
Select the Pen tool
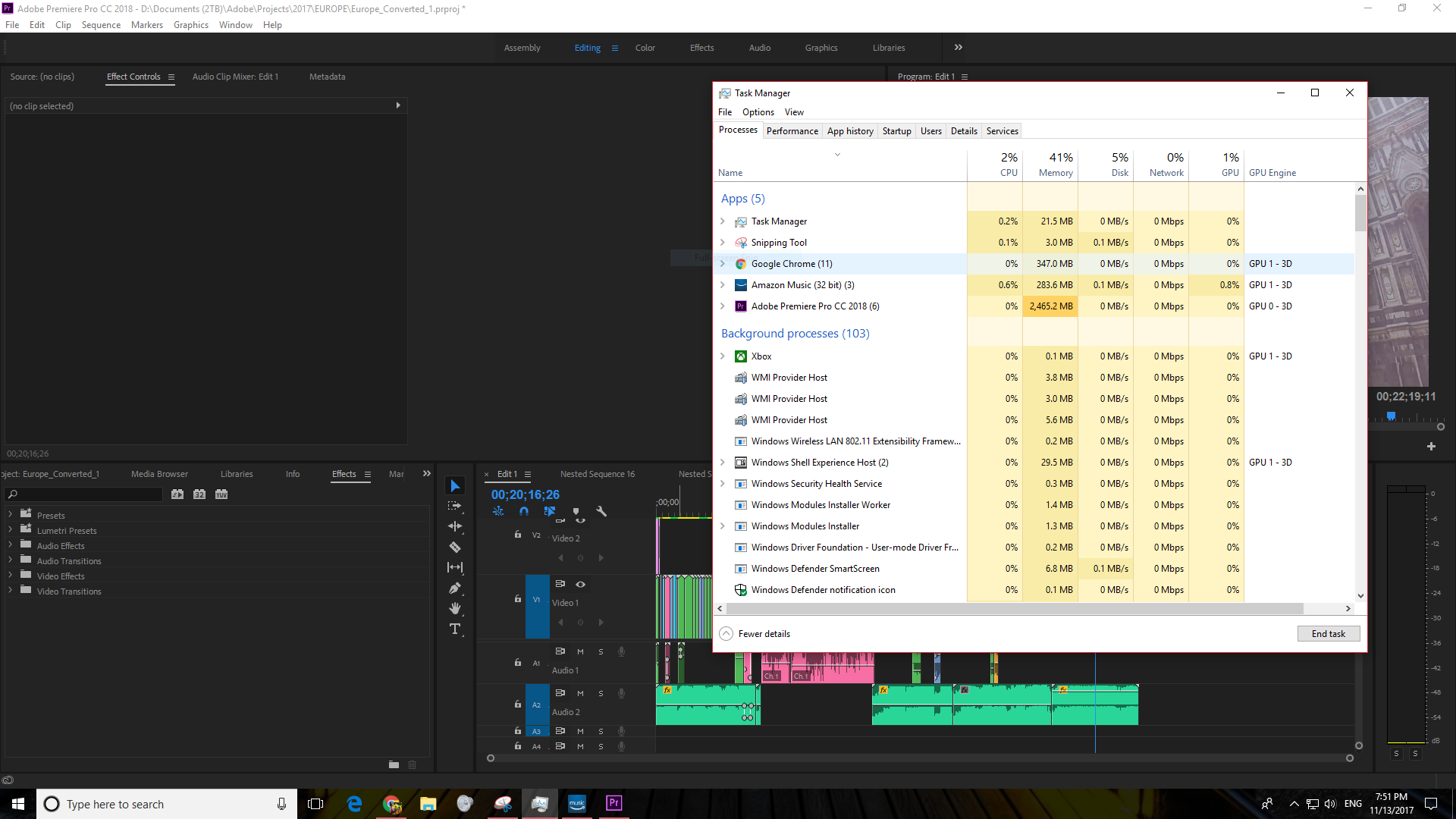(455, 588)
